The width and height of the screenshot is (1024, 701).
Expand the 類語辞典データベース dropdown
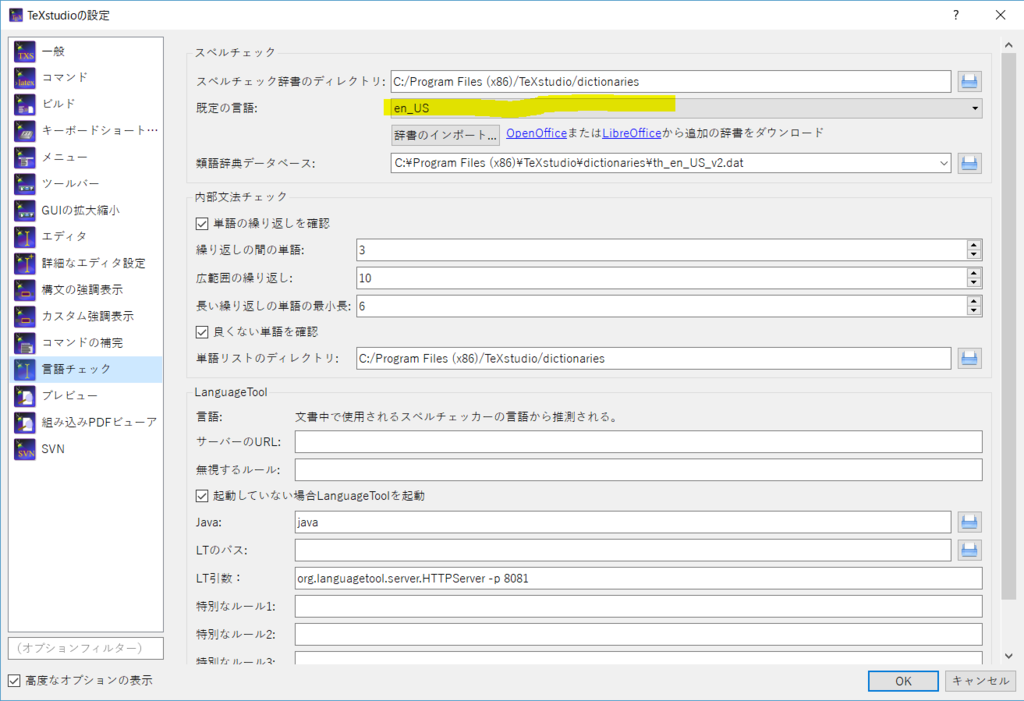click(945, 162)
